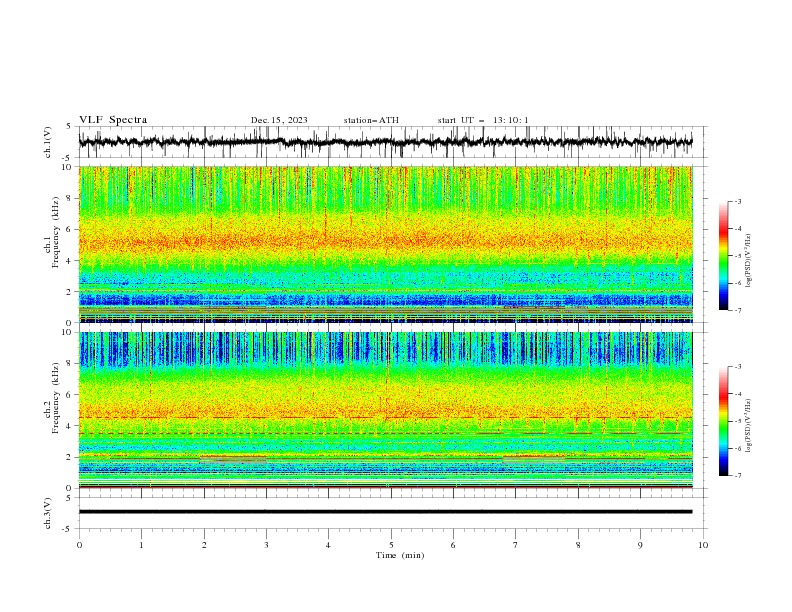The image size is (792, 612).
Task: Click tick label "10" at the Time axis end
Action: [x=703, y=545]
